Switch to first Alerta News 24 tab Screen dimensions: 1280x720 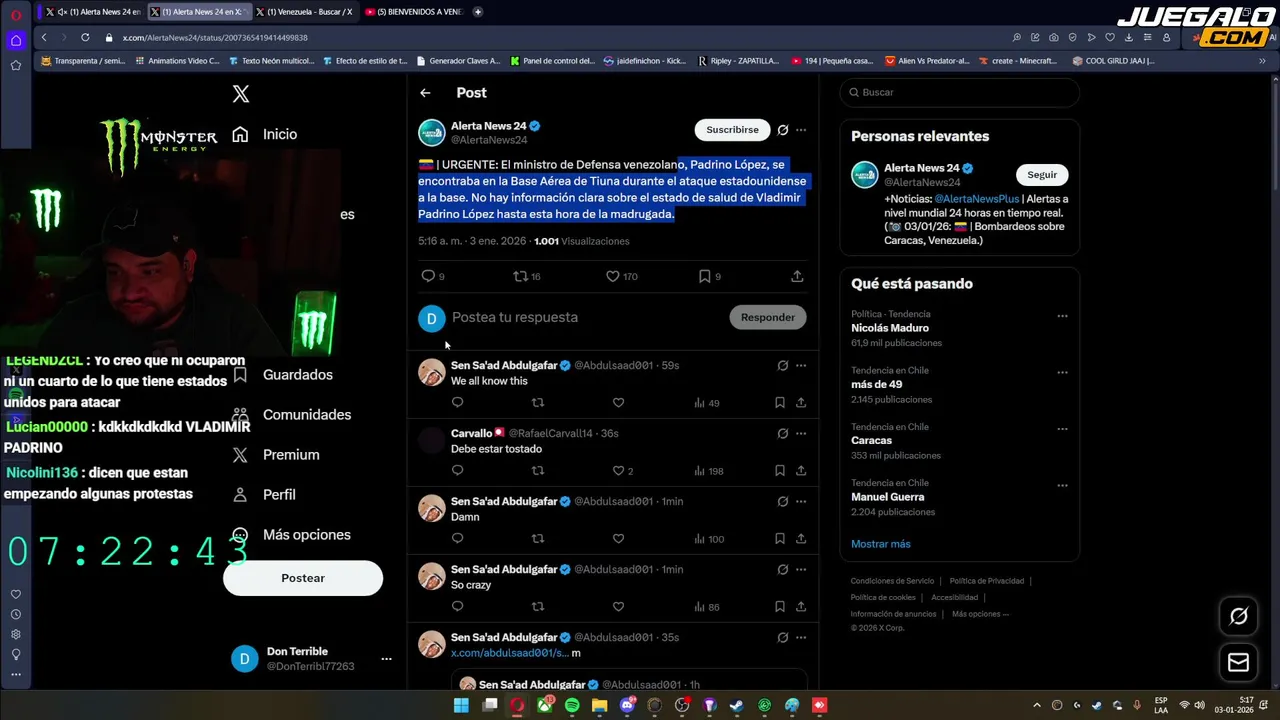click(x=92, y=12)
